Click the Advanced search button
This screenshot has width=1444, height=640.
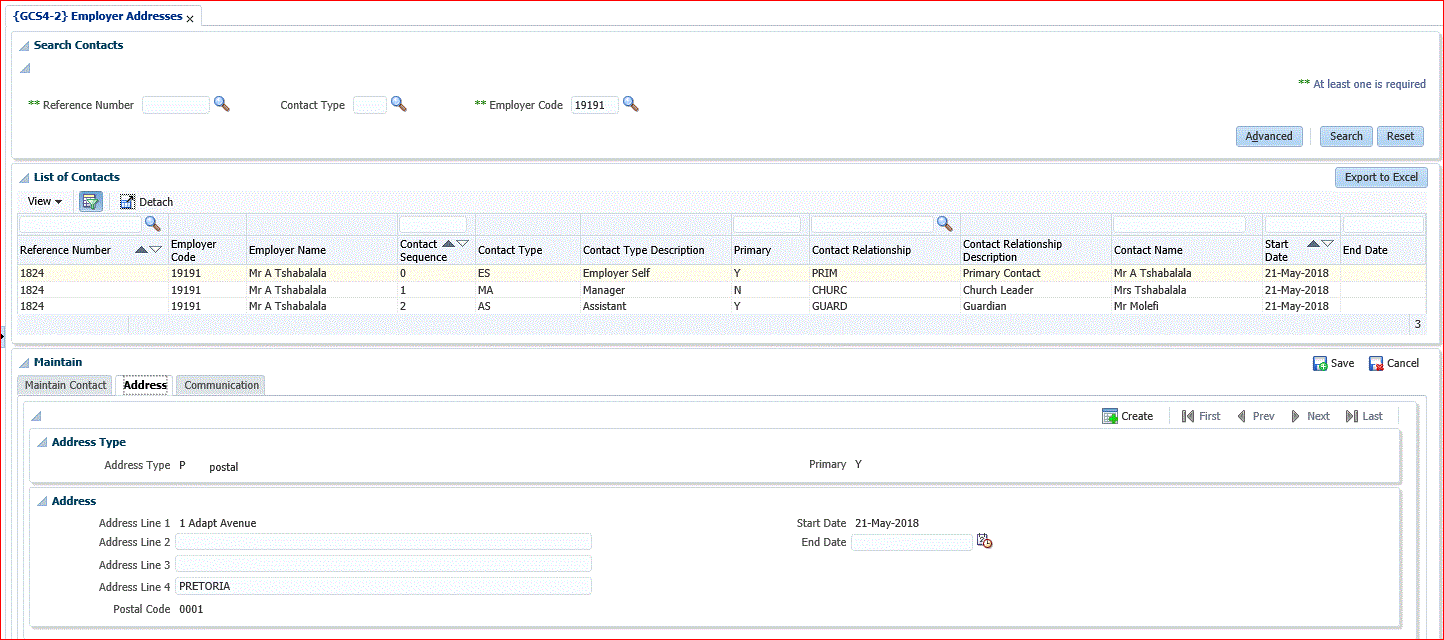[1268, 136]
